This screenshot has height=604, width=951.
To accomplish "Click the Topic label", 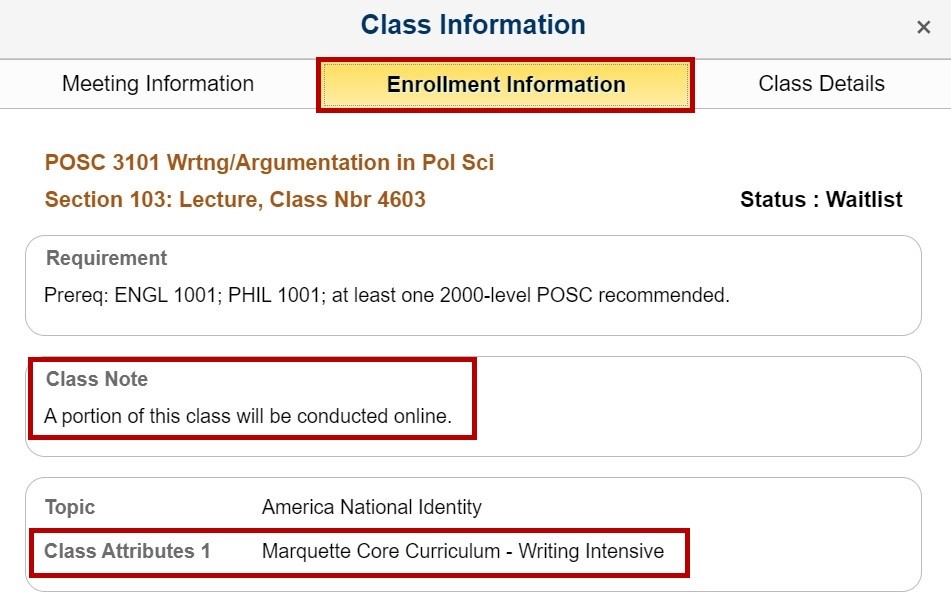I will click(x=70, y=507).
